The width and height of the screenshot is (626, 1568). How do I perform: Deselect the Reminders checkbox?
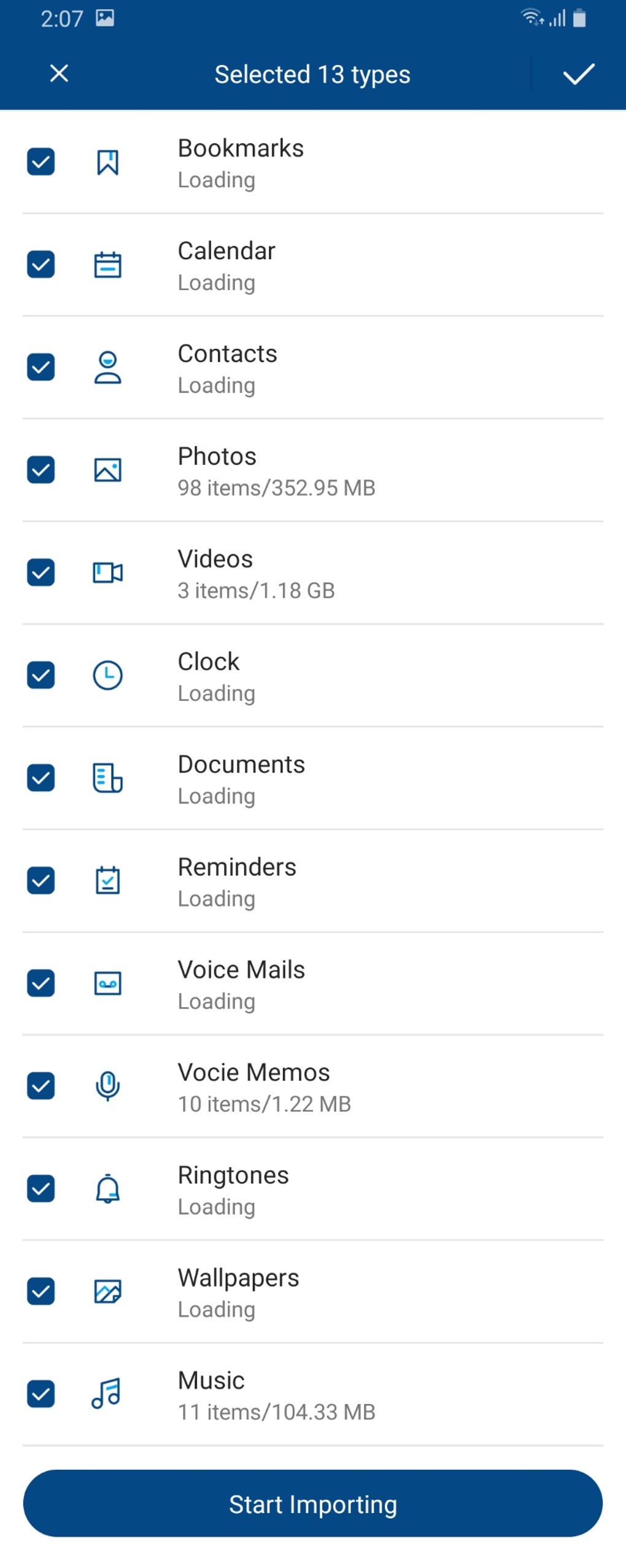coord(41,880)
